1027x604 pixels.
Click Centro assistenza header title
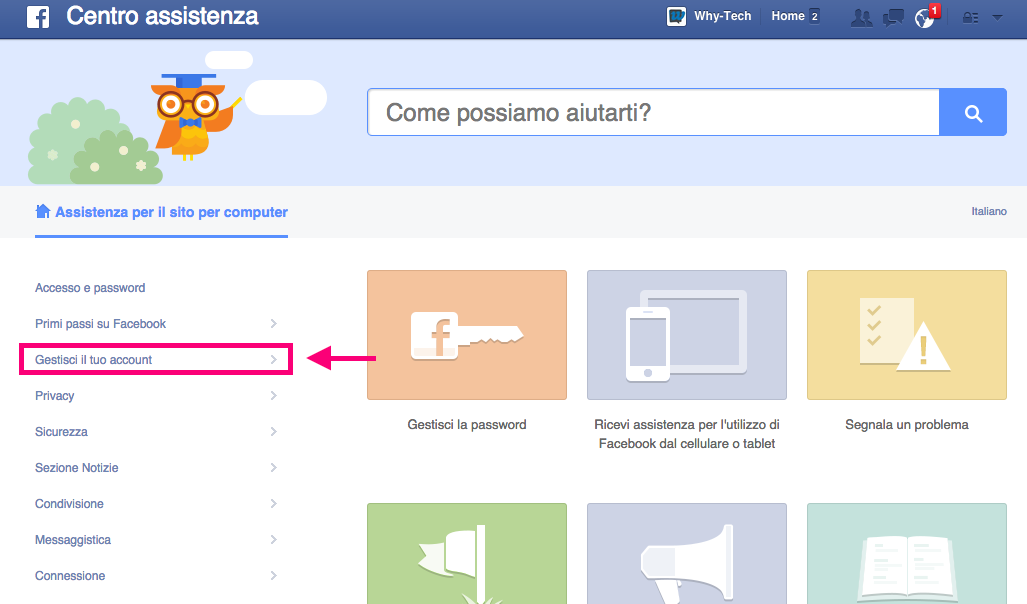(x=162, y=16)
